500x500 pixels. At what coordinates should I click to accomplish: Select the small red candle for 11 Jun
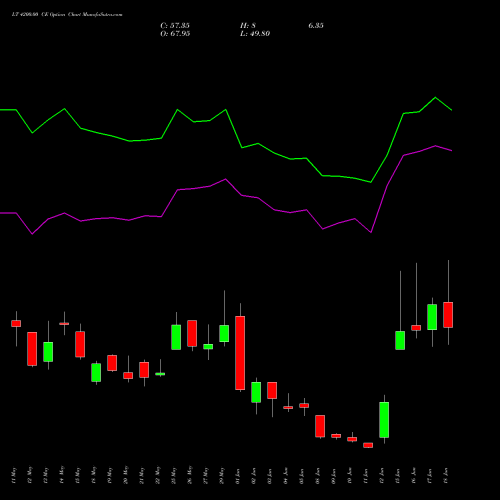point(368,445)
